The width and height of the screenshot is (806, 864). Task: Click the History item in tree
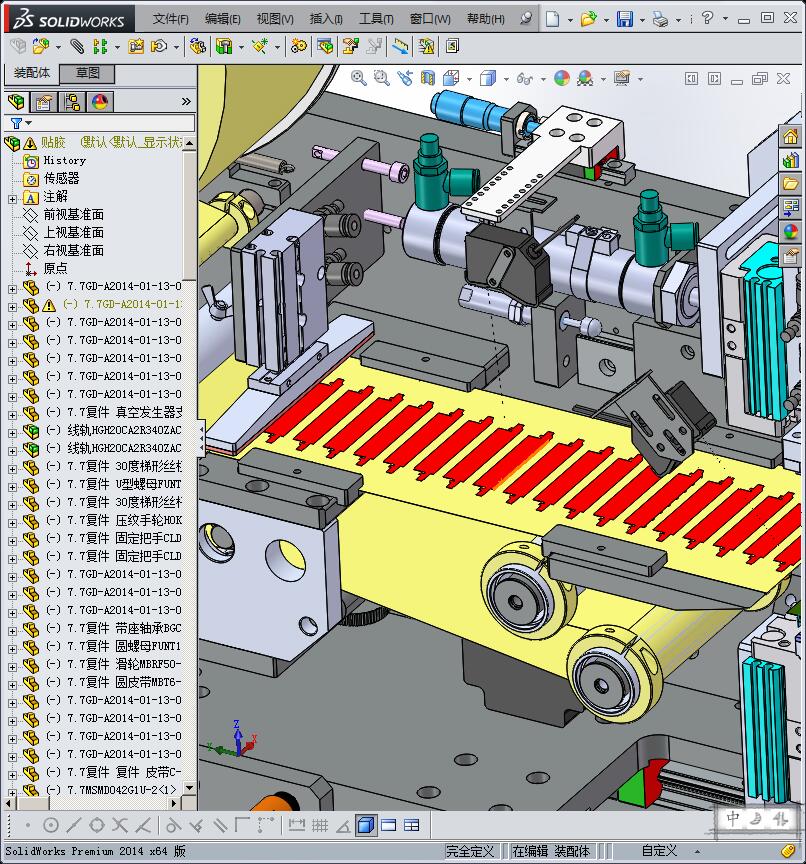[64, 160]
